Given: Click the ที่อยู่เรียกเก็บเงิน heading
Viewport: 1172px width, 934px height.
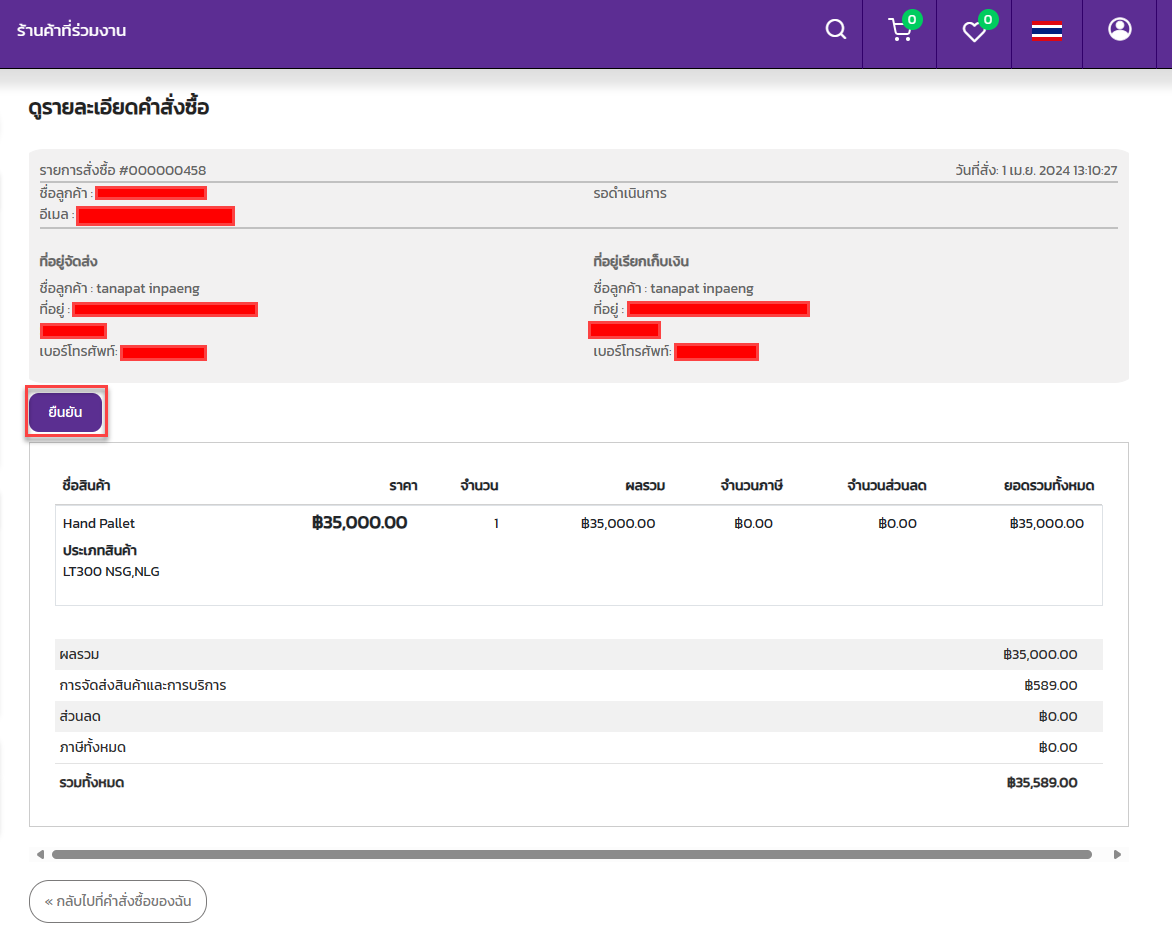Looking at the screenshot, I should pyautogui.click(x=640, y=262).
